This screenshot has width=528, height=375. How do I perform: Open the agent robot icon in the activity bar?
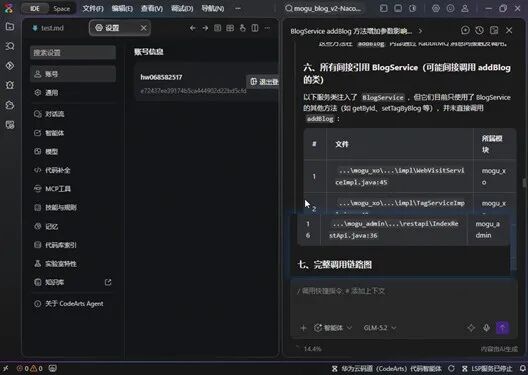[x=10, y=105]
